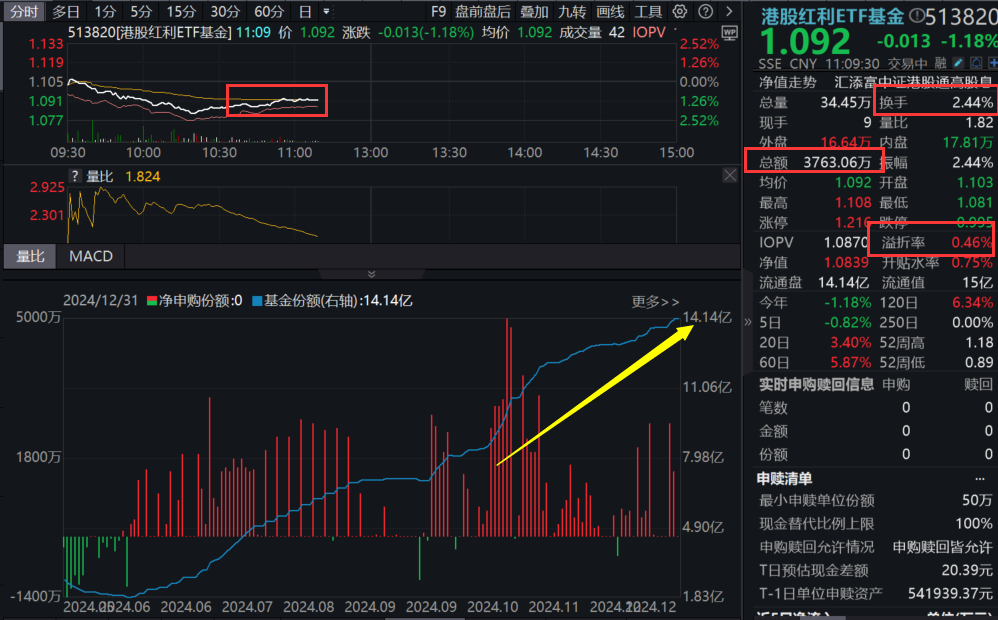This screenshot has width=998, height=620.
Task: Click the IOPV 1.0870 value
Action: [846, 243]
